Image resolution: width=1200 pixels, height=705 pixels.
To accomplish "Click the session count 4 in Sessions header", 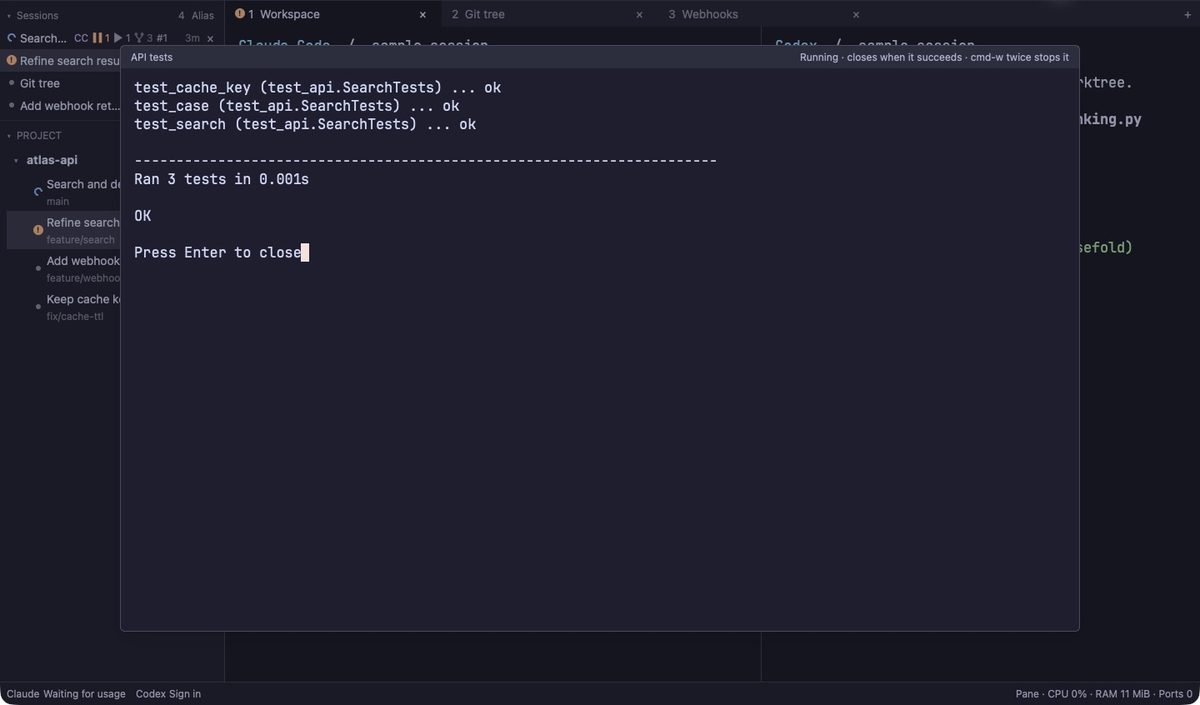I will pyautogui.click(x=181, y=16).
